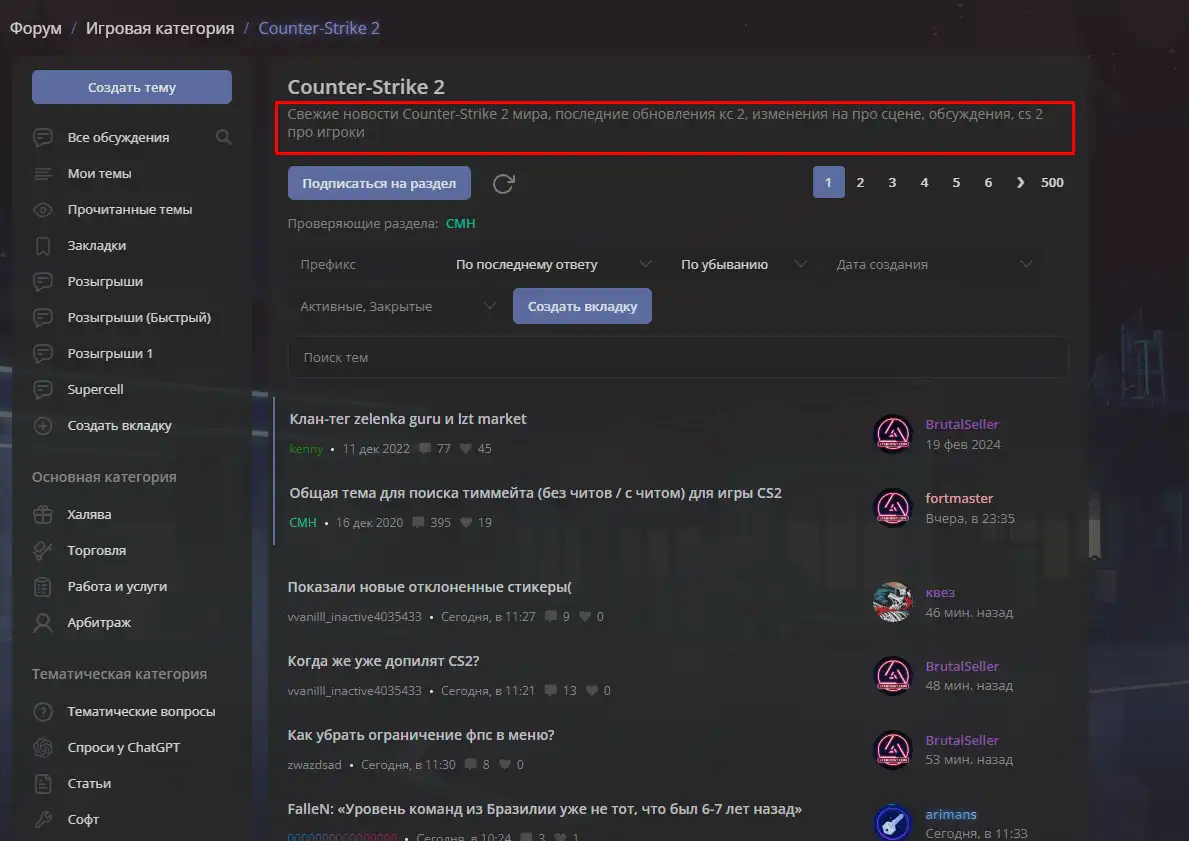Open fortmaster's avatar image

point(893,507)
